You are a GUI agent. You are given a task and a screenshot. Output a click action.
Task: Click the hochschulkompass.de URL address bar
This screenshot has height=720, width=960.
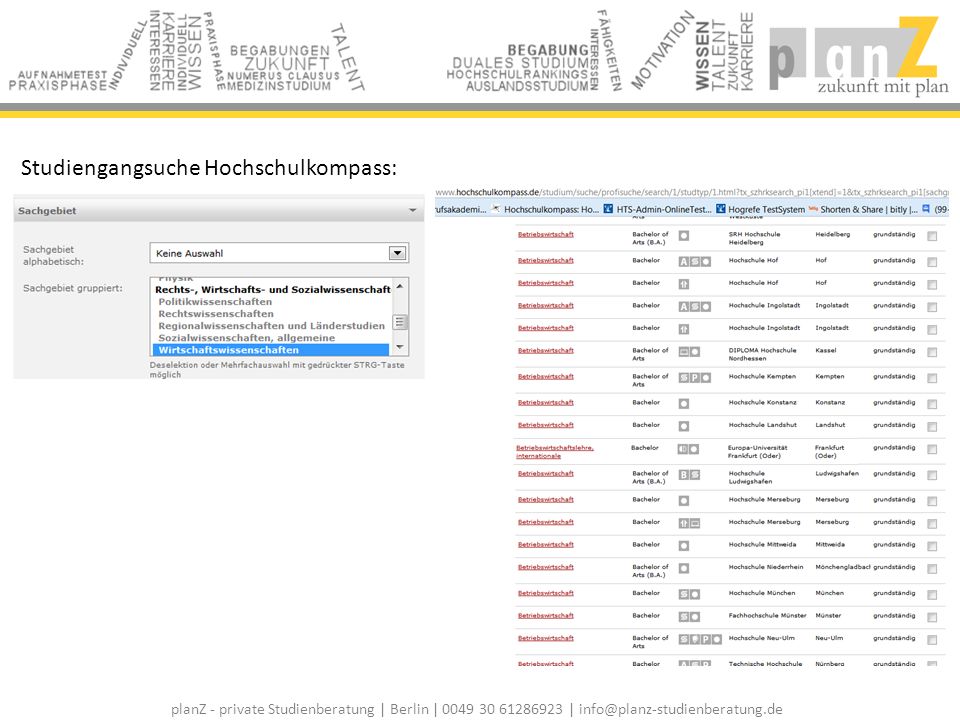(692, 192)
